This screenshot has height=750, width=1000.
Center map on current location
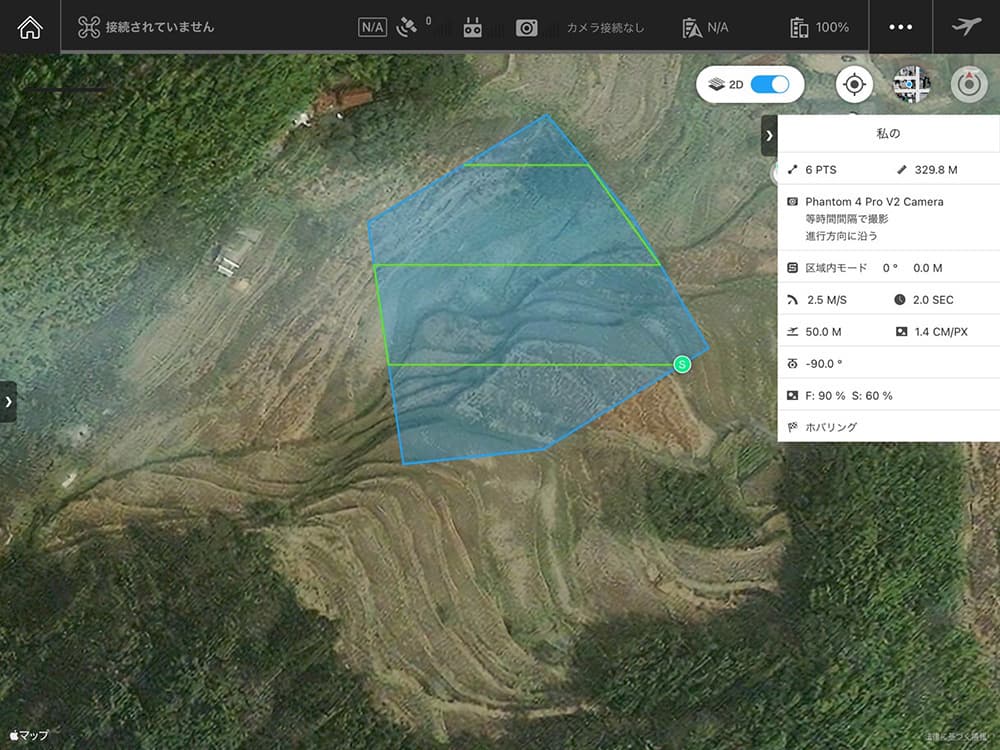[854, 84]
